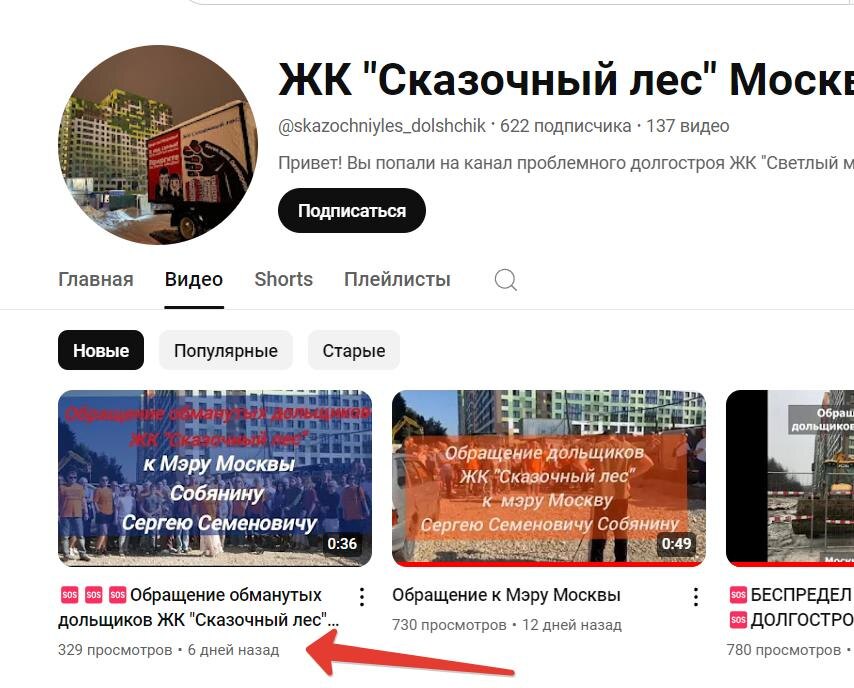Open the 0:49 video thumbnail
This screenshot has height=688, width=854.
(548, 478)
